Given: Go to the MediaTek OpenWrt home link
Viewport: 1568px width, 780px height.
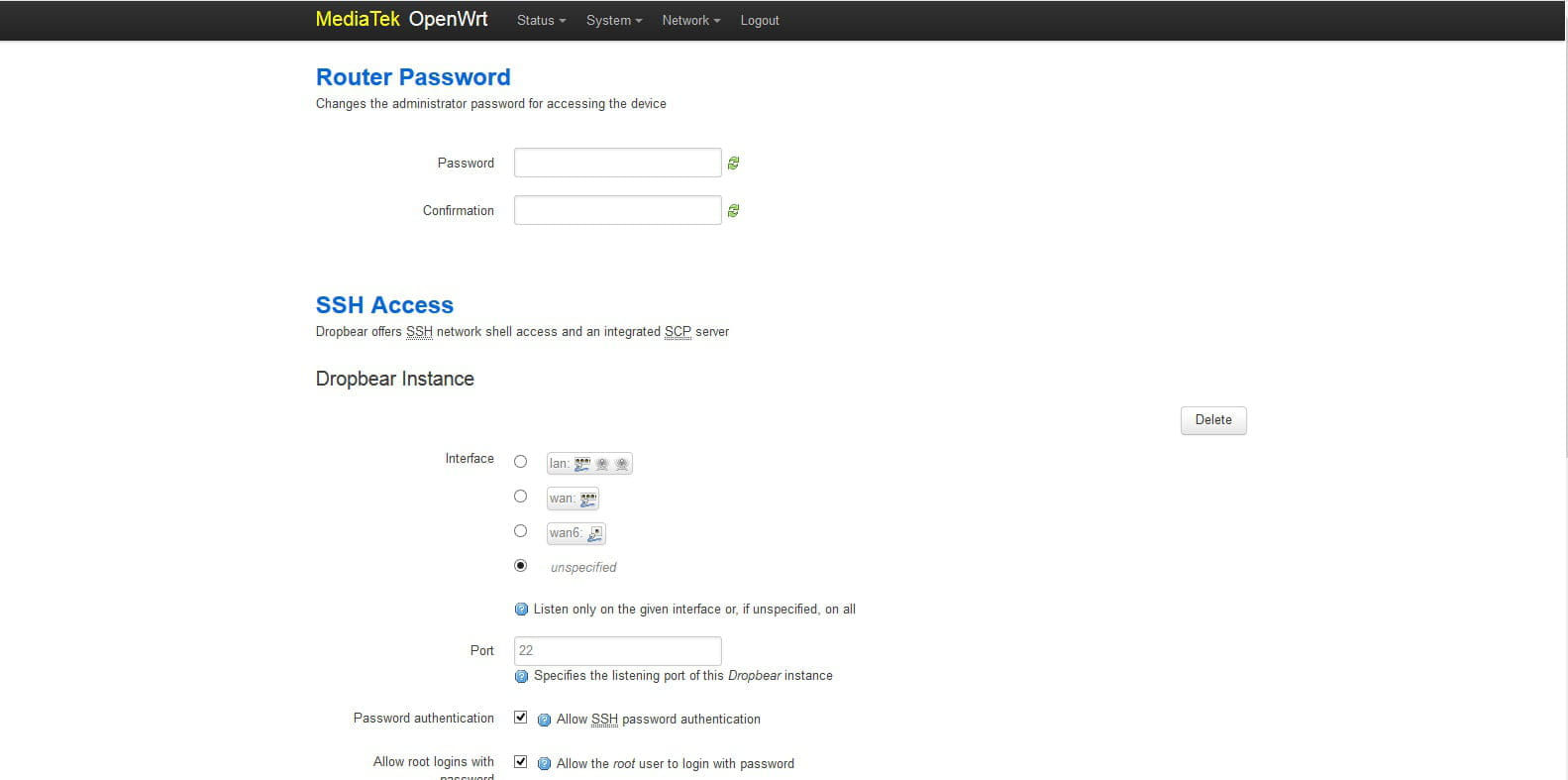Looking at the screenshot, I should click(401, 19).
